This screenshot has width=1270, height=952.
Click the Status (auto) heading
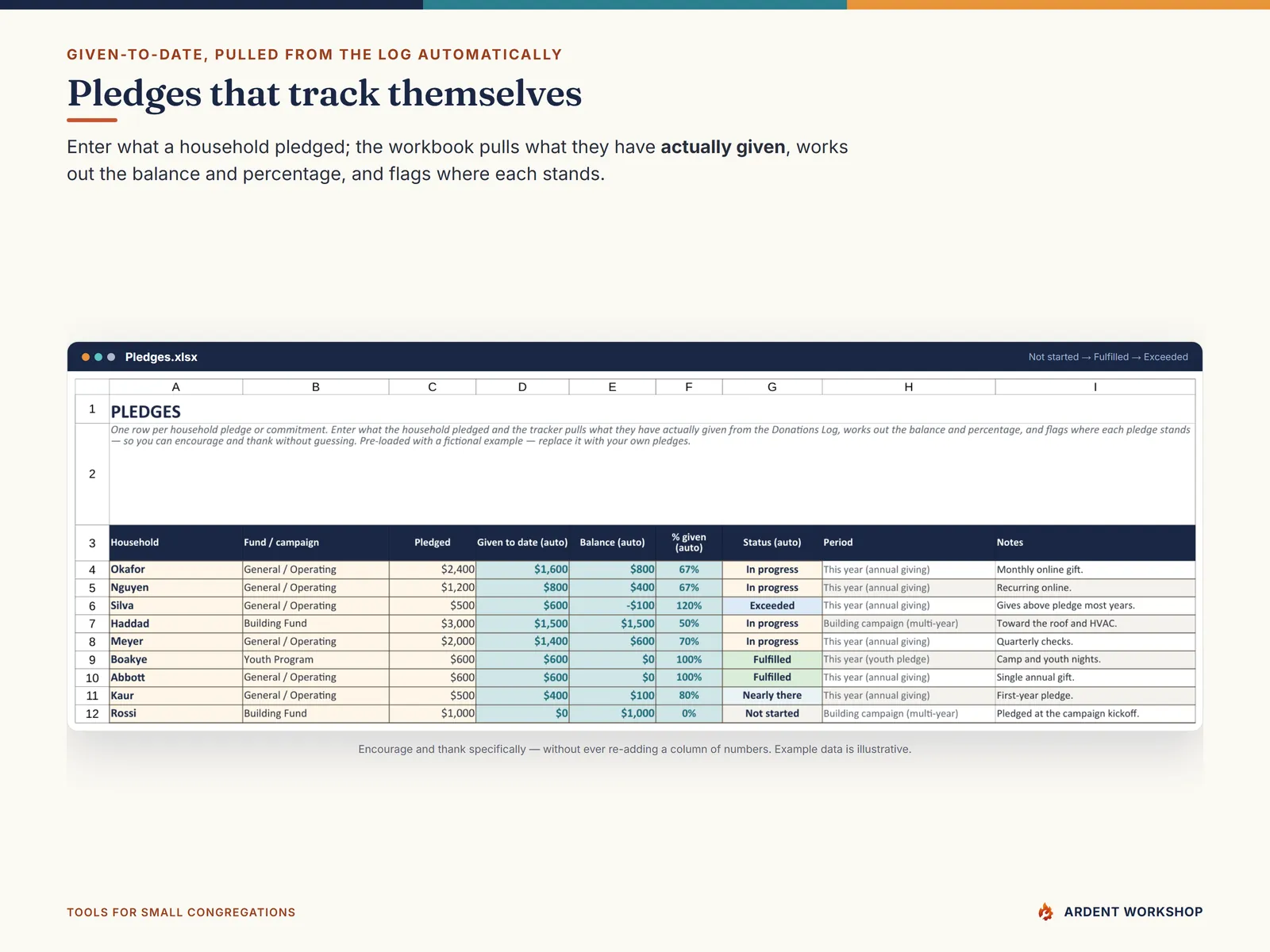click(772, 543)
